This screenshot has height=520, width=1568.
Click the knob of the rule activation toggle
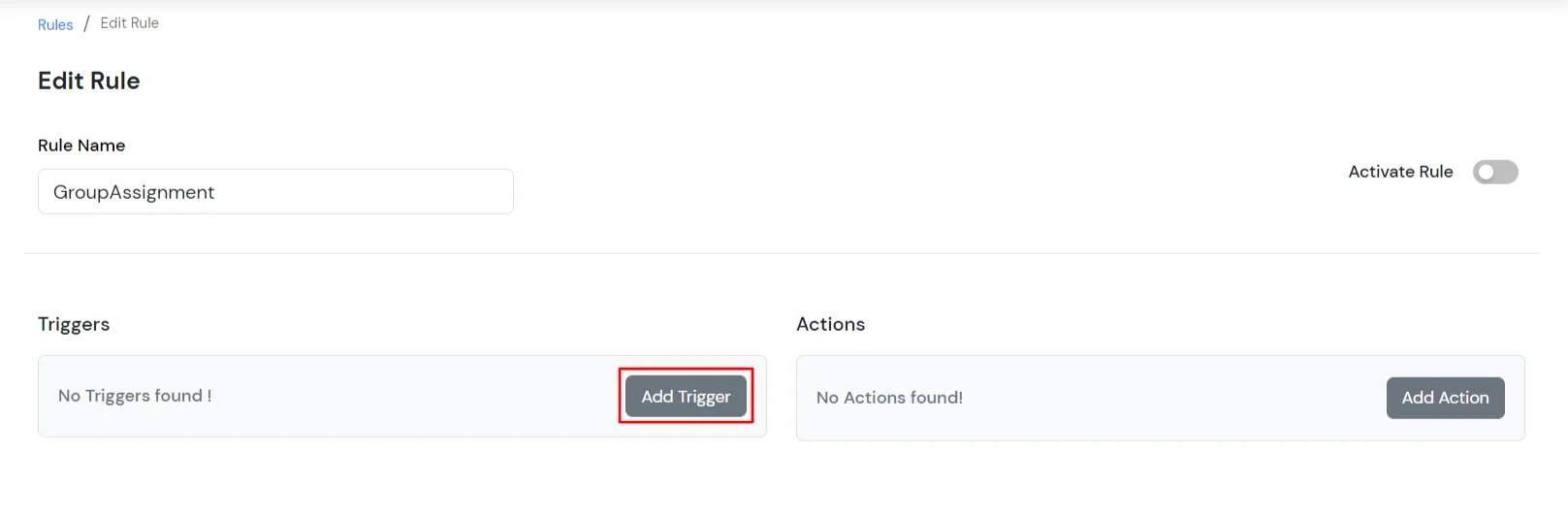pos(1486,172)
